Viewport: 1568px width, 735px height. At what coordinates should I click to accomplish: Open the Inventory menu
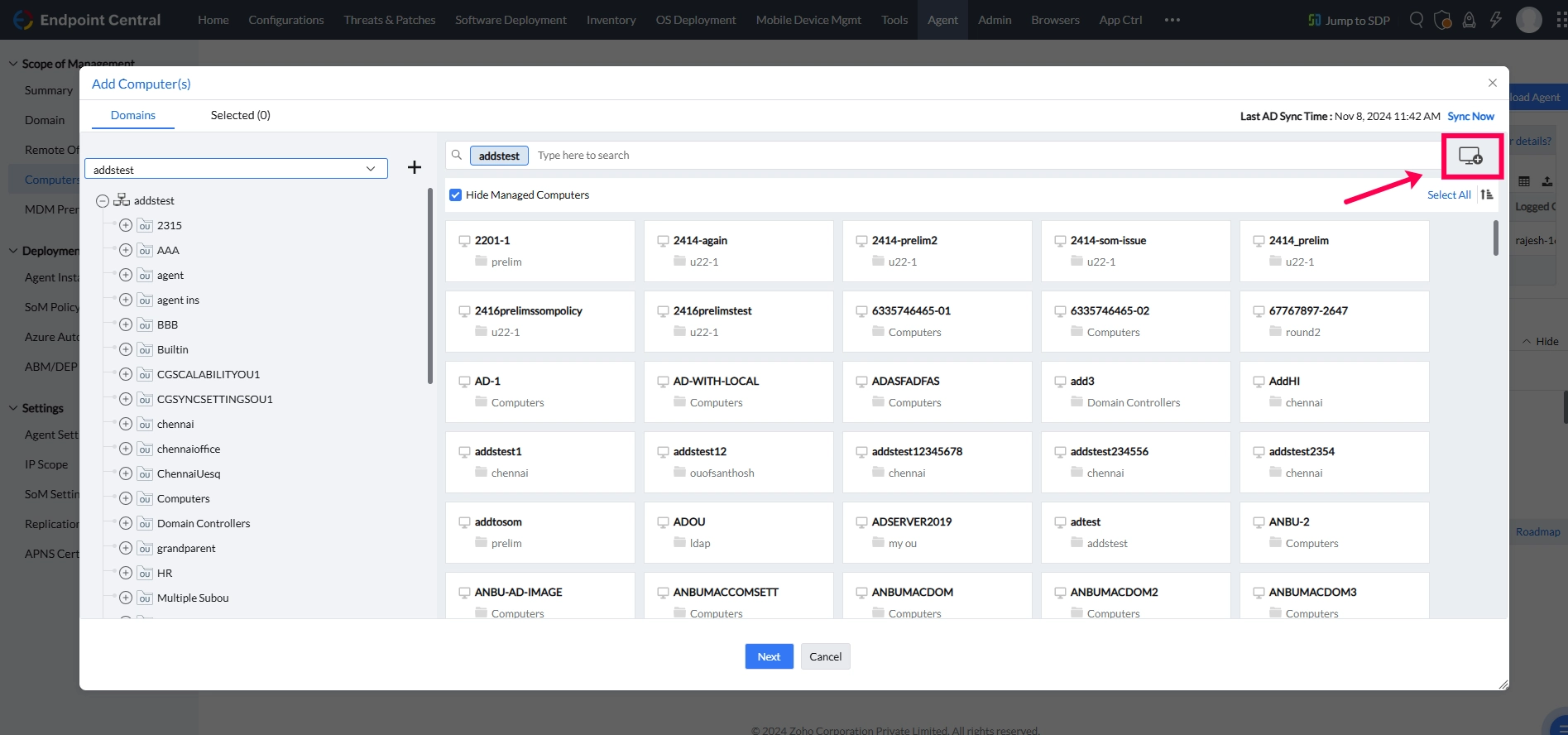point(611,20)
